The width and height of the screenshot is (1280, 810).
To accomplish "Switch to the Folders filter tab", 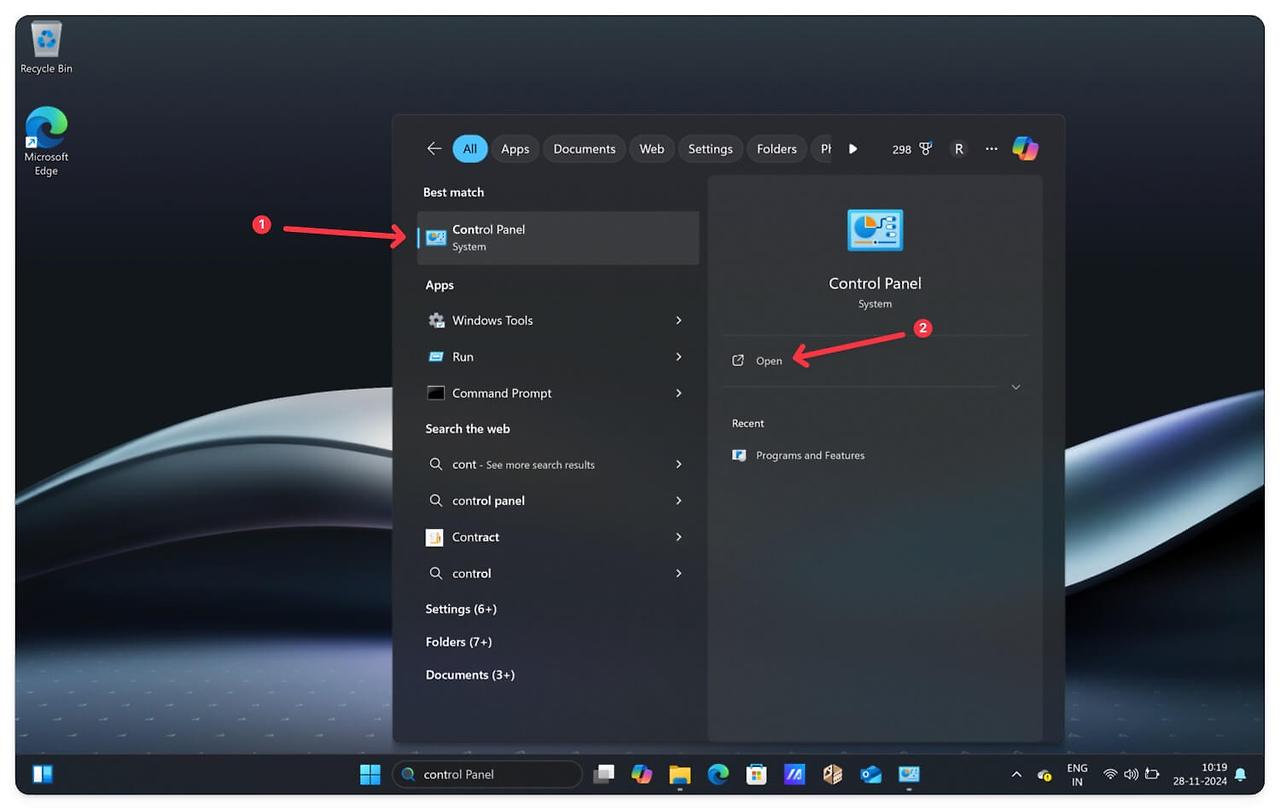I will (x=776, y=149).
